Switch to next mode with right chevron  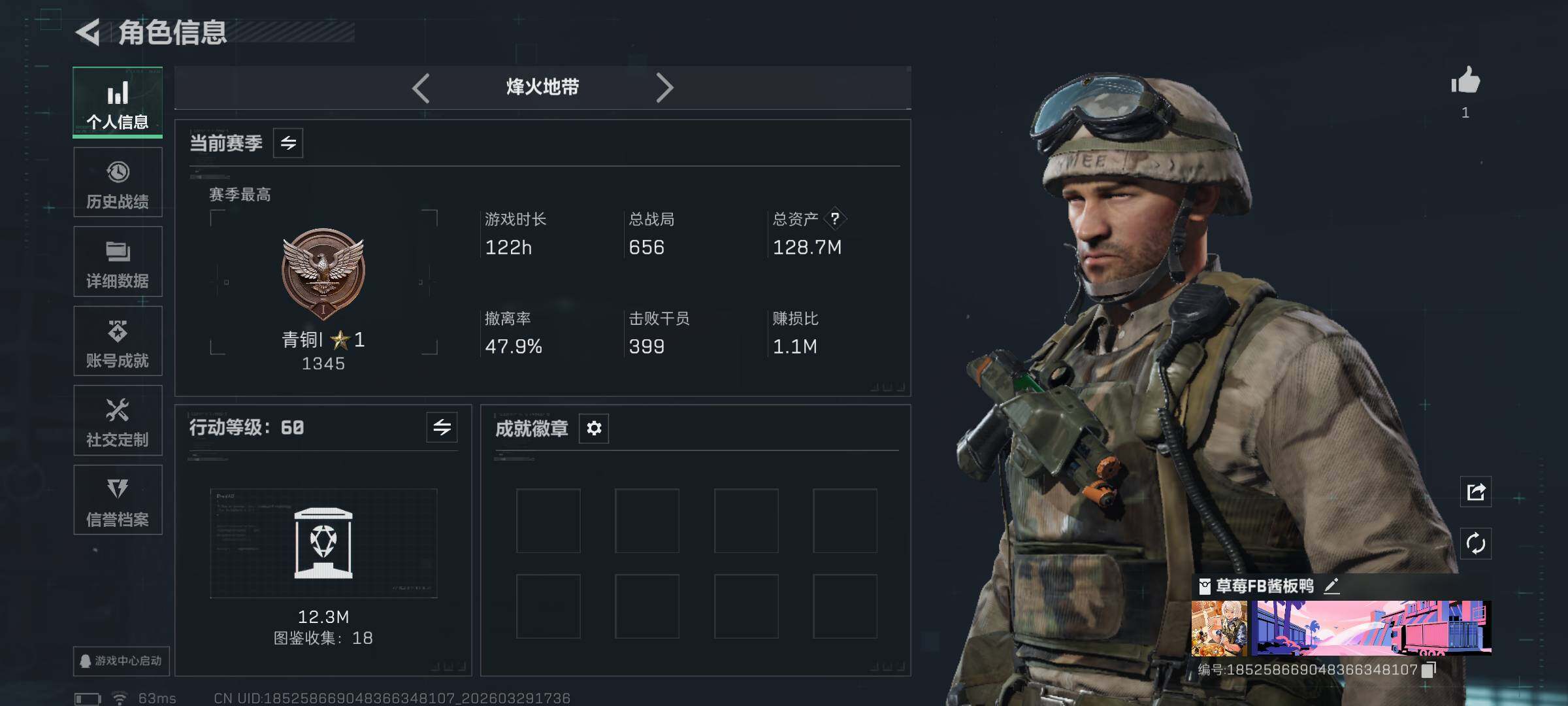(x=664, y=88)
